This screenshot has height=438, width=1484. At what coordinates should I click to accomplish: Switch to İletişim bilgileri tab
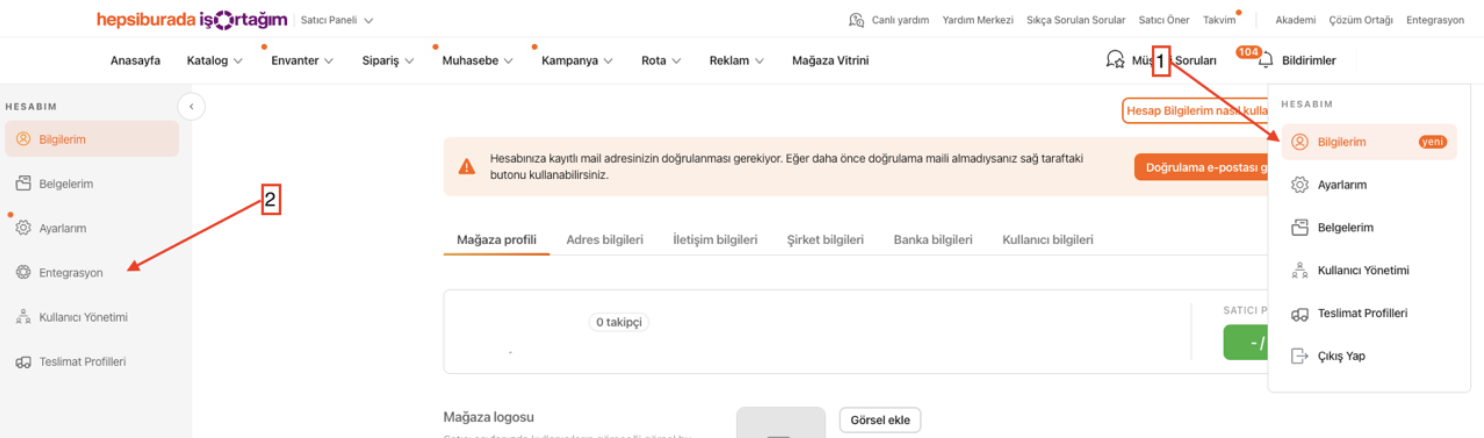pos(715,240)
